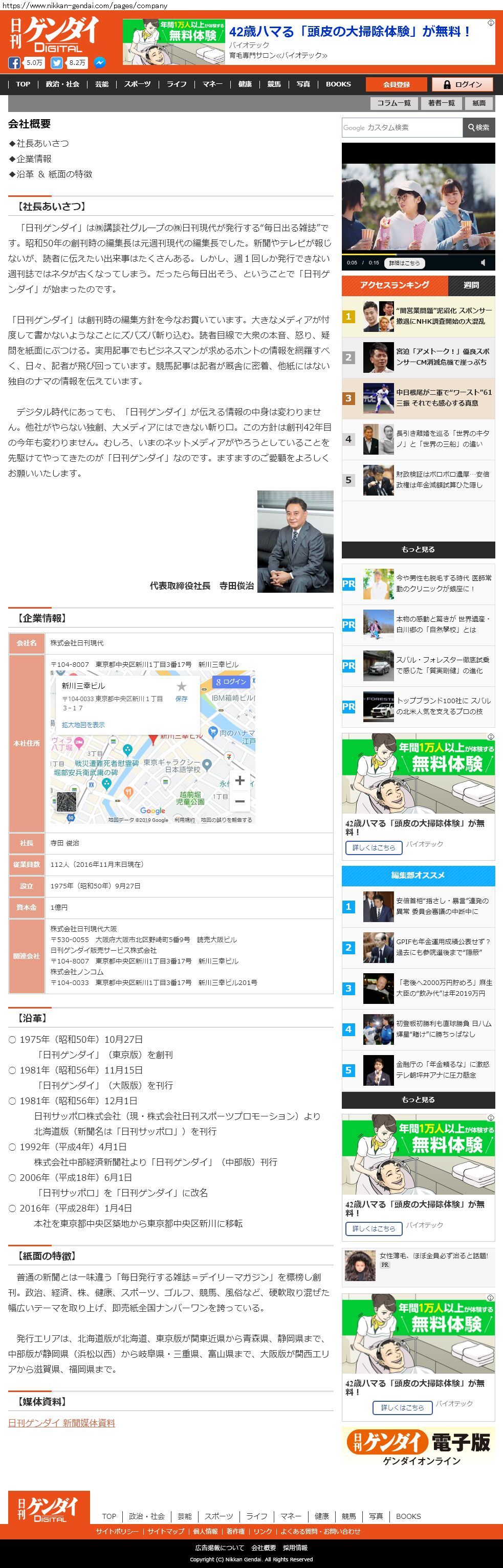
Task: Click the Twitter bird icon
Action: [57, 63]
